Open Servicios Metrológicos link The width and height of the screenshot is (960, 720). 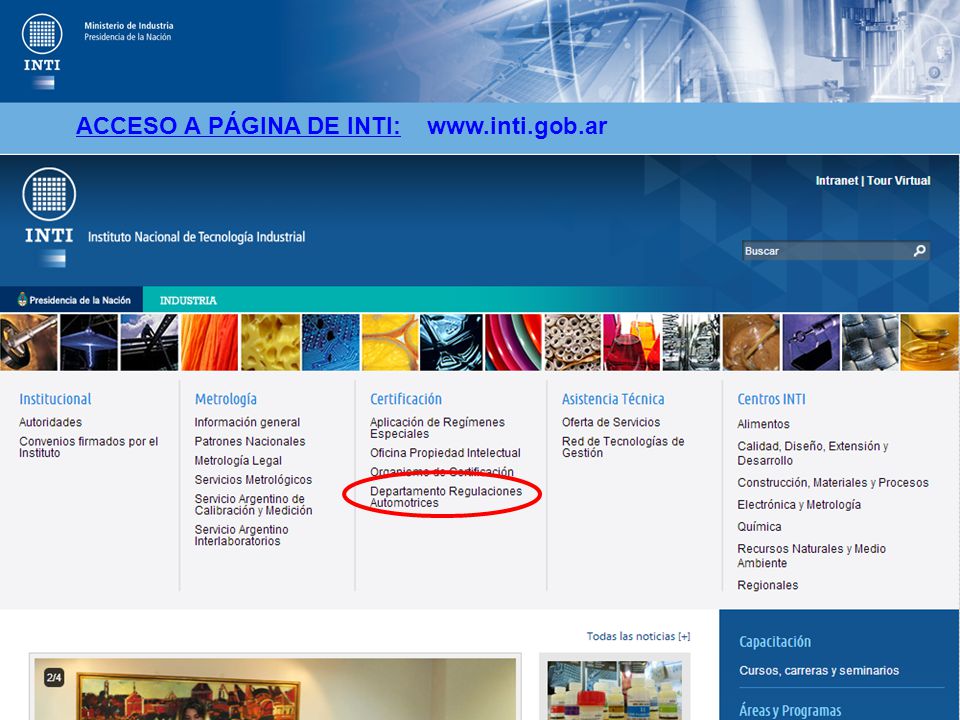point(253,479)
